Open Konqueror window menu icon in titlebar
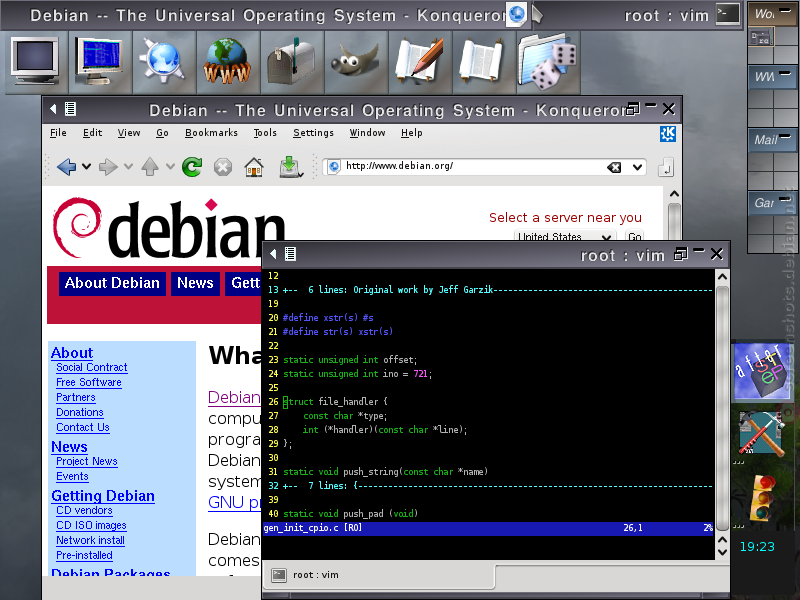Image resolution: width=800 pixels, height=600 pixels. pos(70,109)
